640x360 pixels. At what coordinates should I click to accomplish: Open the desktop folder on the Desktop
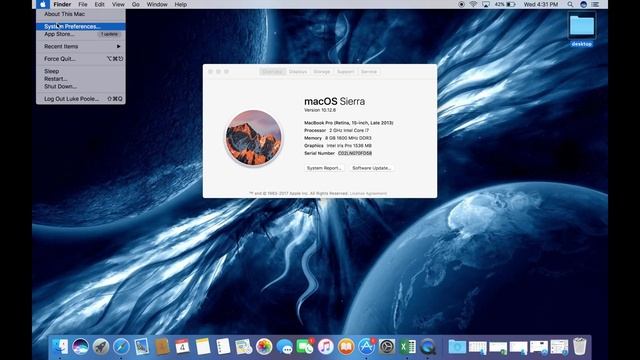click(x=582, y=30)
